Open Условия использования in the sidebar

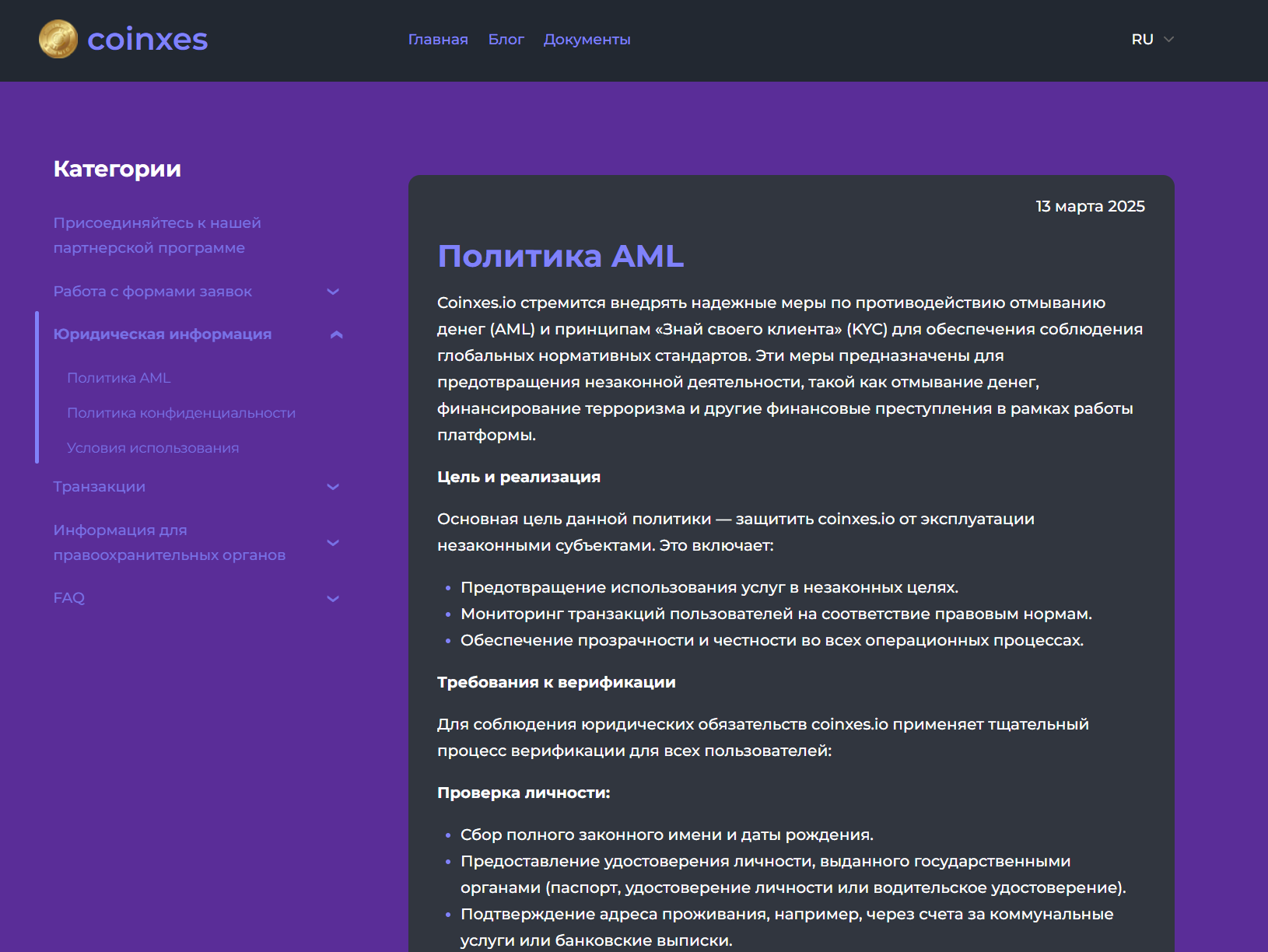click(x=153, y=448)
